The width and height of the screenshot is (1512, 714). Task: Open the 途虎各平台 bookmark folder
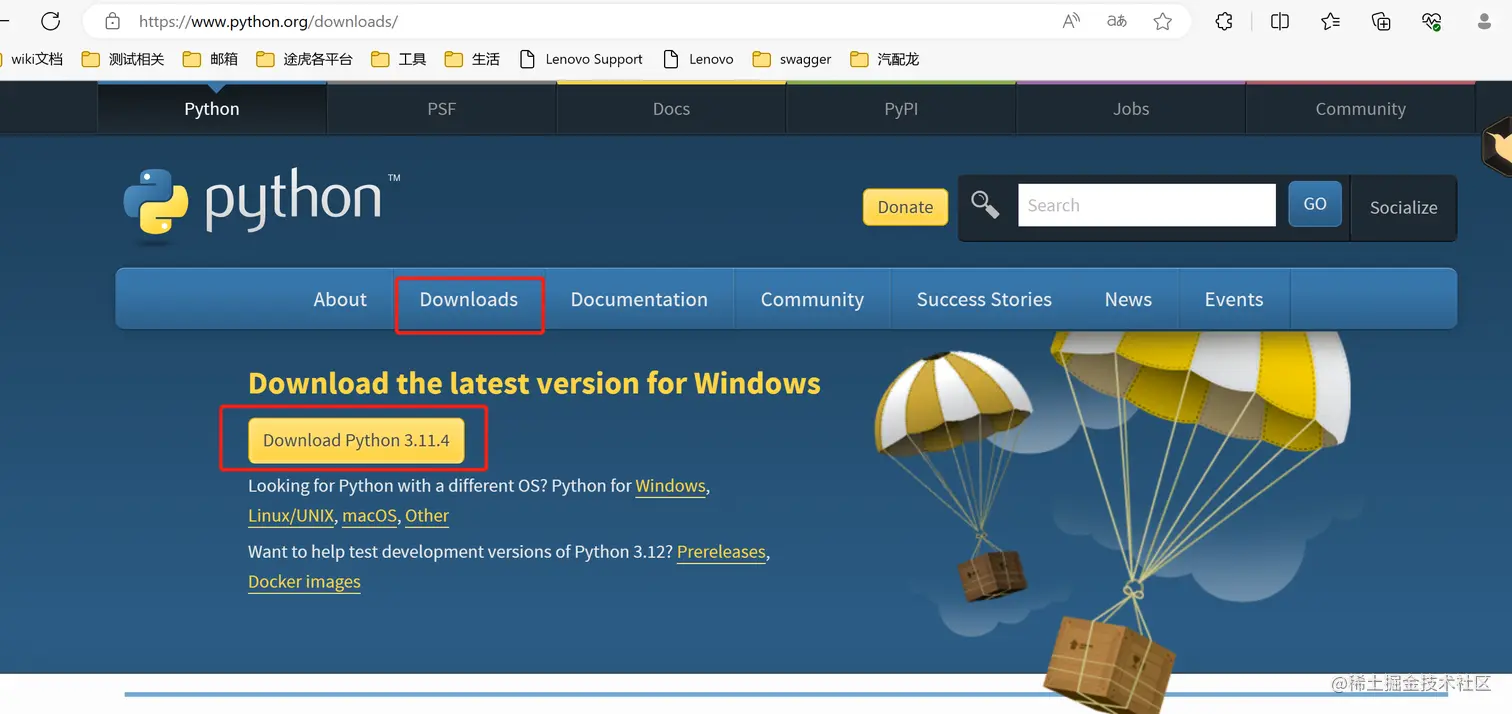pyautogui.click(x=305, y=59)
